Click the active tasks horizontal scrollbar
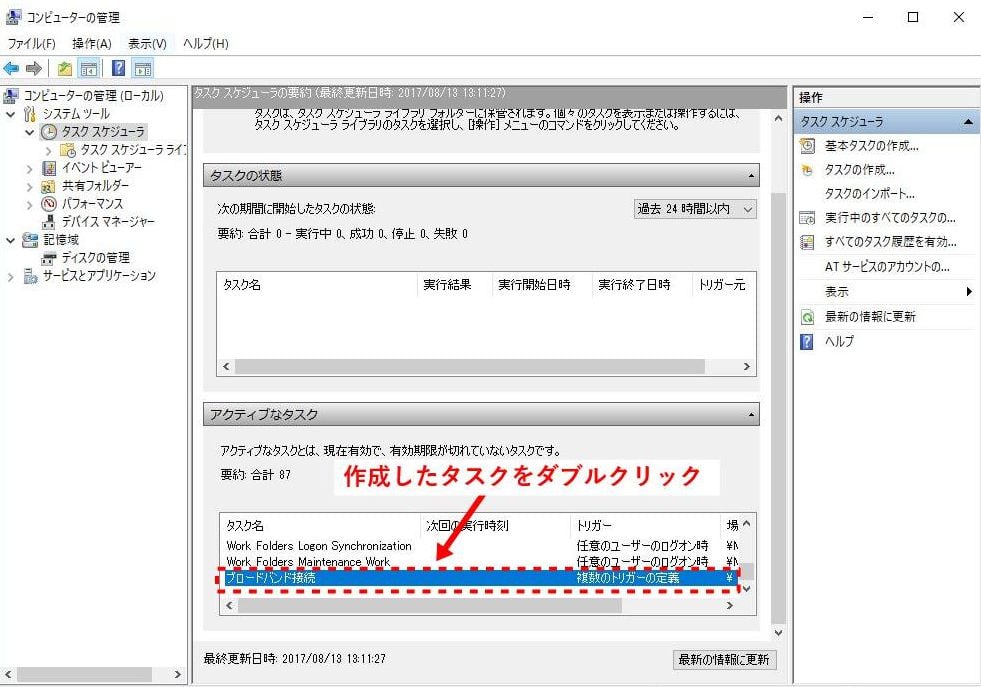 [x=430, y=606]
